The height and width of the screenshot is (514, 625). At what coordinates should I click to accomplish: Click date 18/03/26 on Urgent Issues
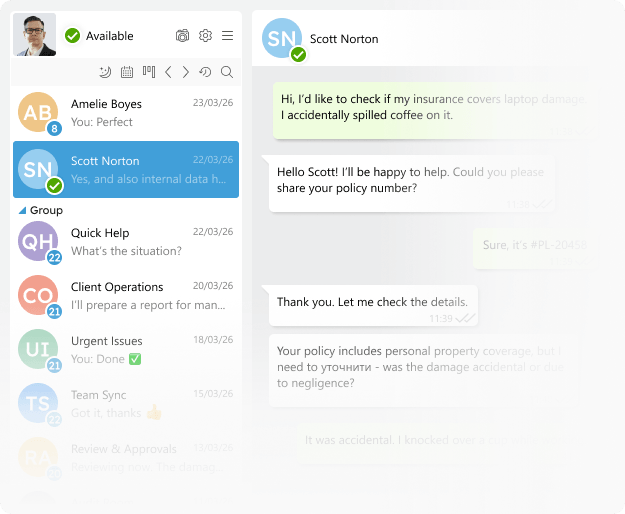point(213,339)
